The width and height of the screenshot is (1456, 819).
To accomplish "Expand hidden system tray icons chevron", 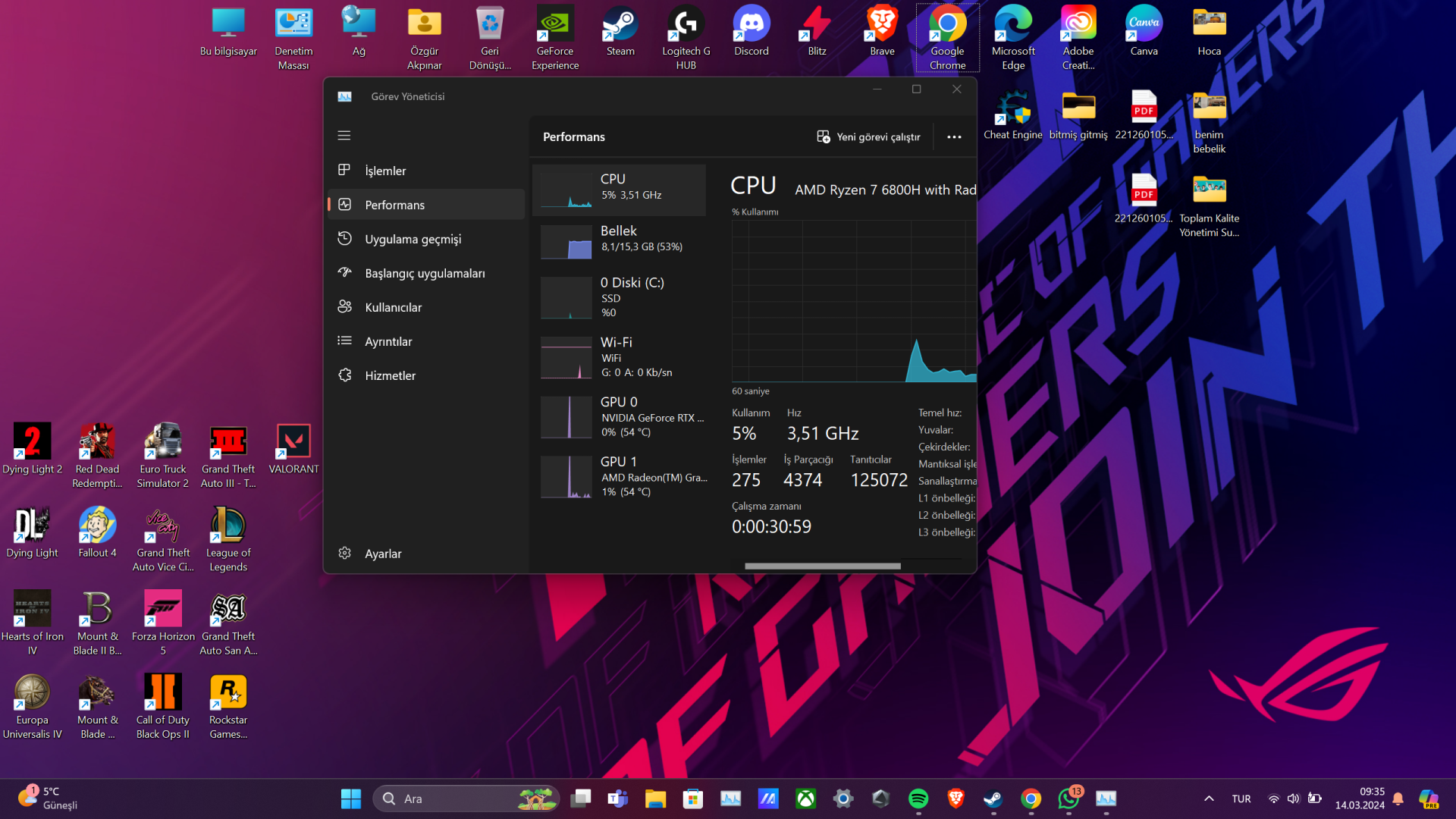I will [1209, 799].
